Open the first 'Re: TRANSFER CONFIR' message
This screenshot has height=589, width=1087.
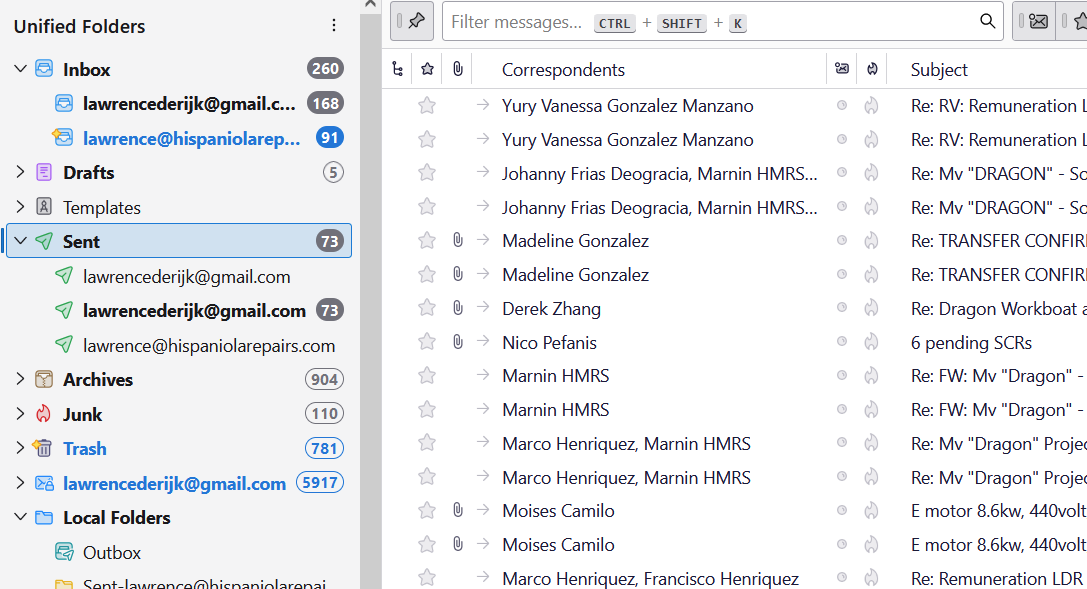(998, 241)
